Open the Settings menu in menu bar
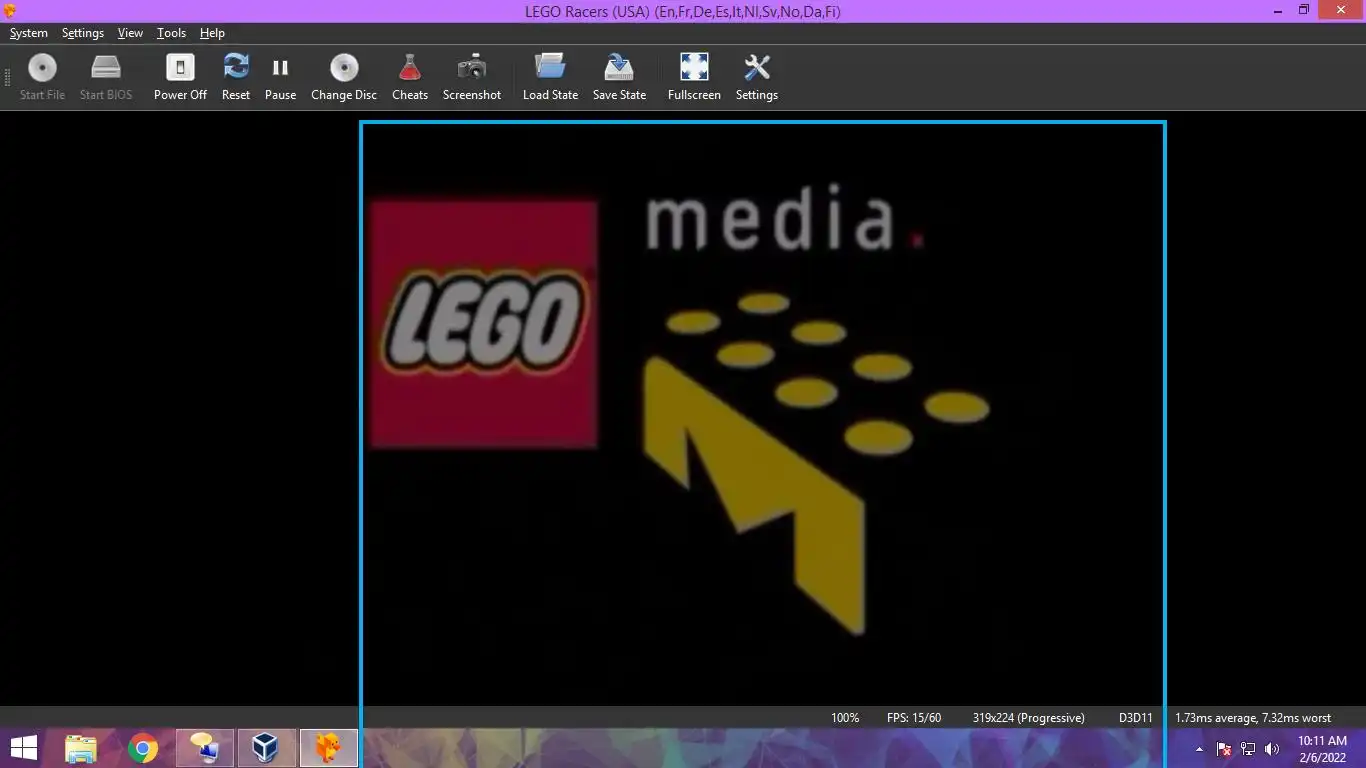This screenshot has width=1366, height=768. click(83, 33)
